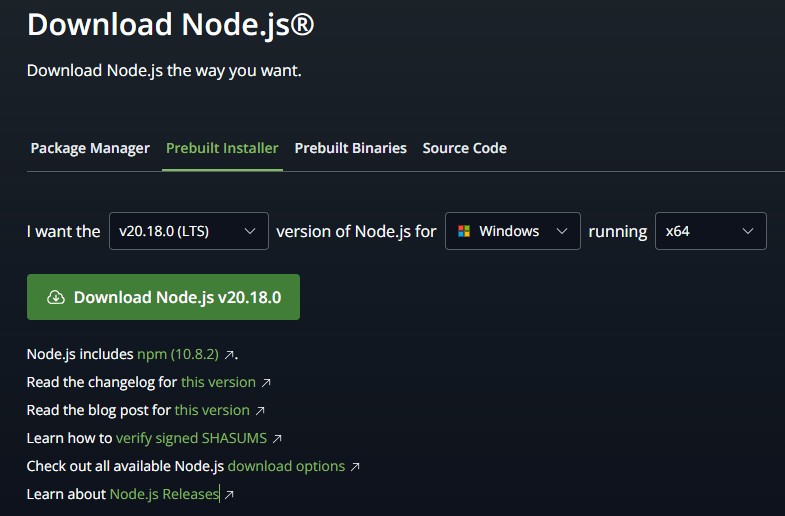This screenshot has height=516, width=785.
Task: Click the external arrow icon beside npm link
Action: click(x=229, y=355)
